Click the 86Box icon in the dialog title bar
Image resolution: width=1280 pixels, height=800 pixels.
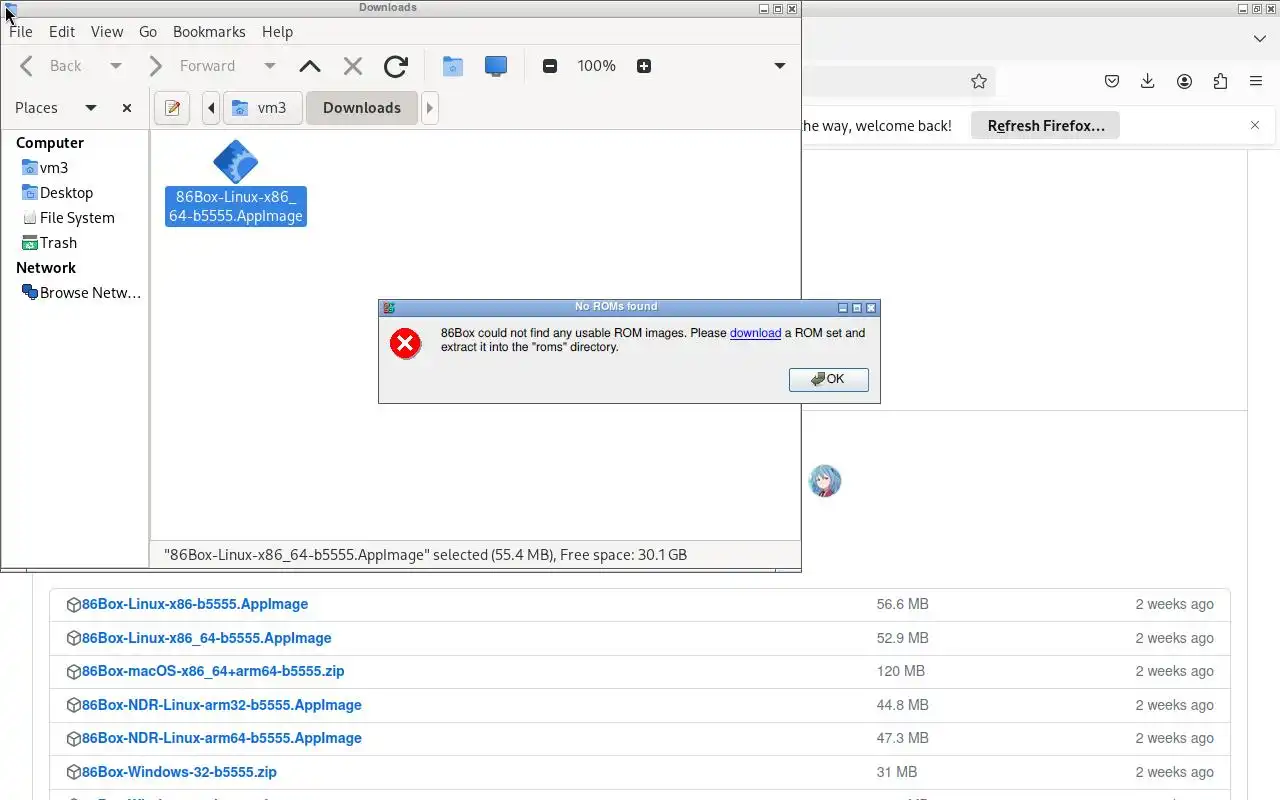[x=389, y=308]
